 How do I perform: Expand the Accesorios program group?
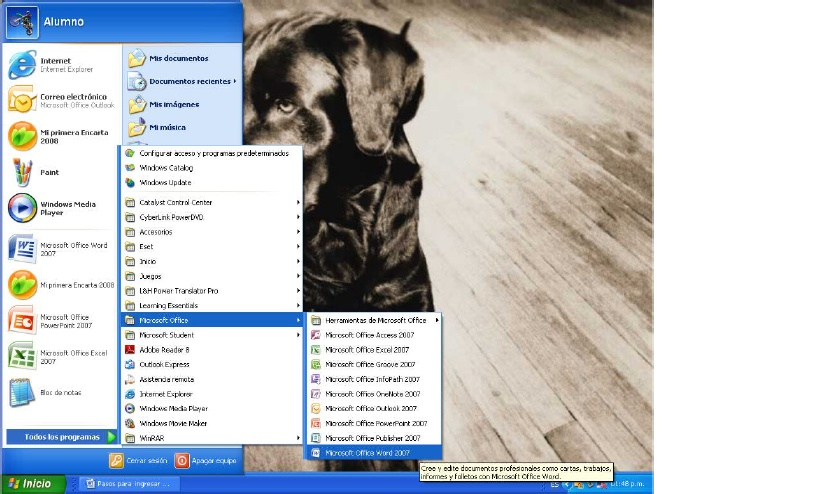155,231
